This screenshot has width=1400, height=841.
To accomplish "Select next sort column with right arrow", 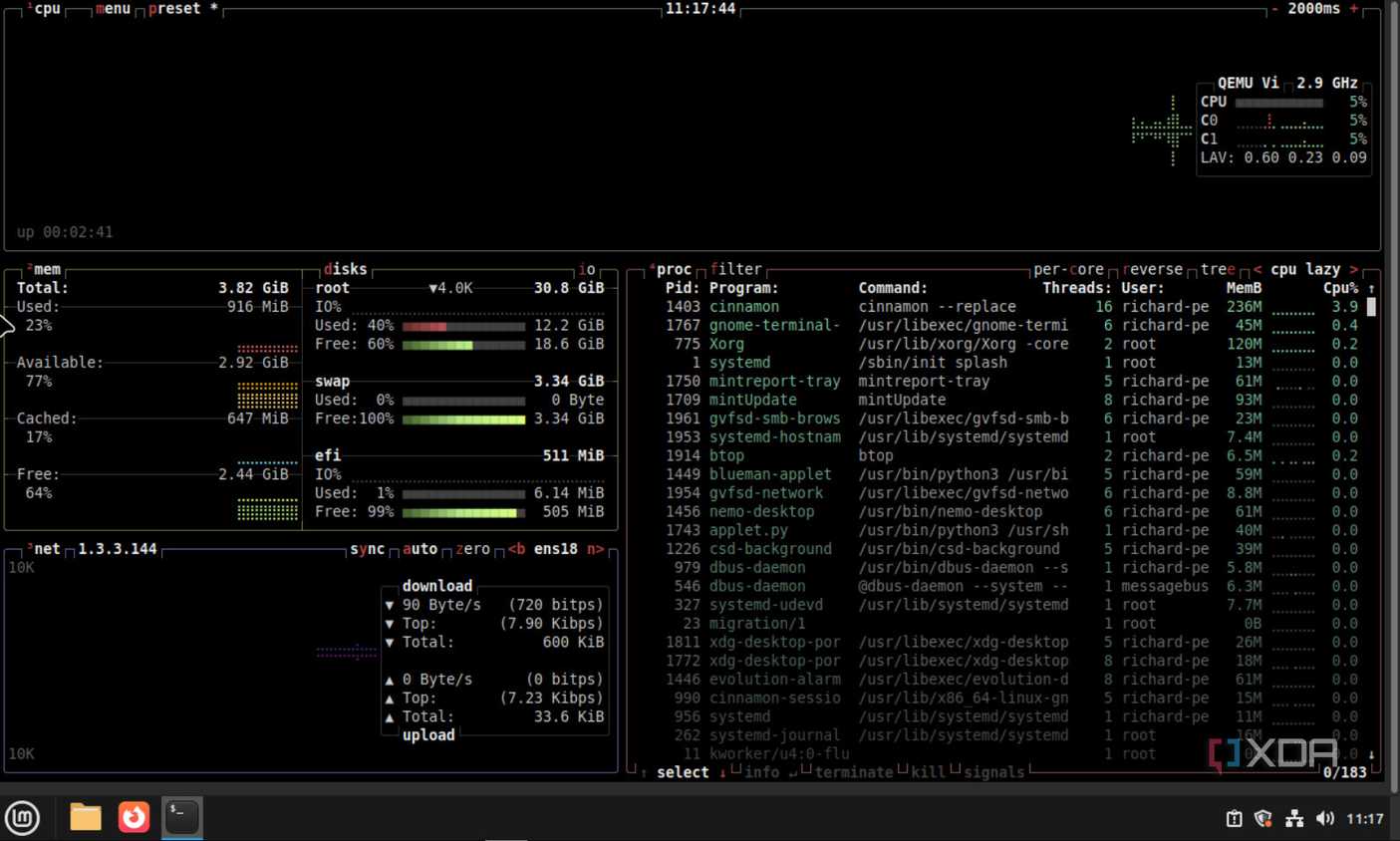I will pos(1354,269).
